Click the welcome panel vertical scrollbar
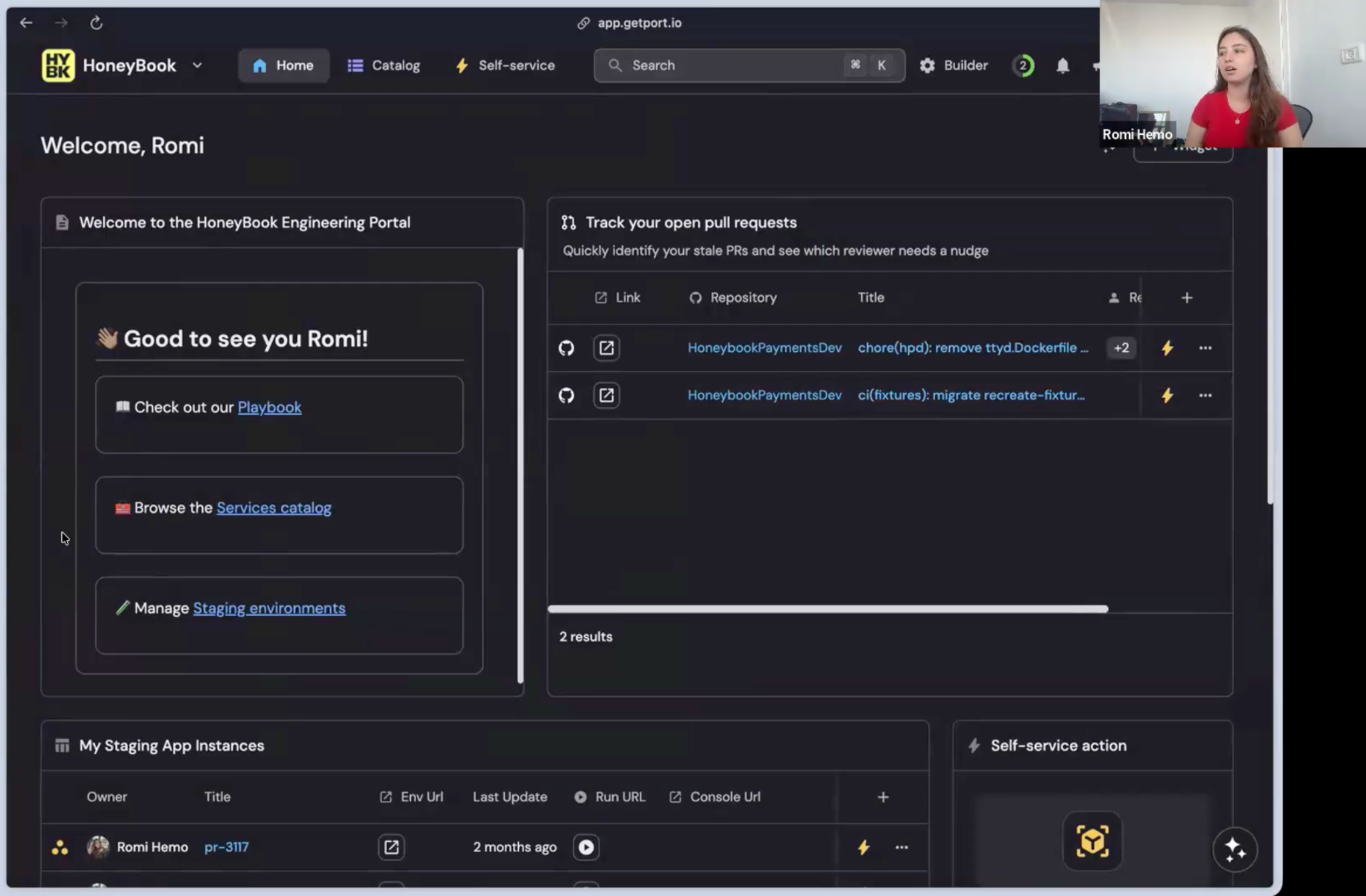The width and height of the screenshot is (1366, 896). click(520, 465)
